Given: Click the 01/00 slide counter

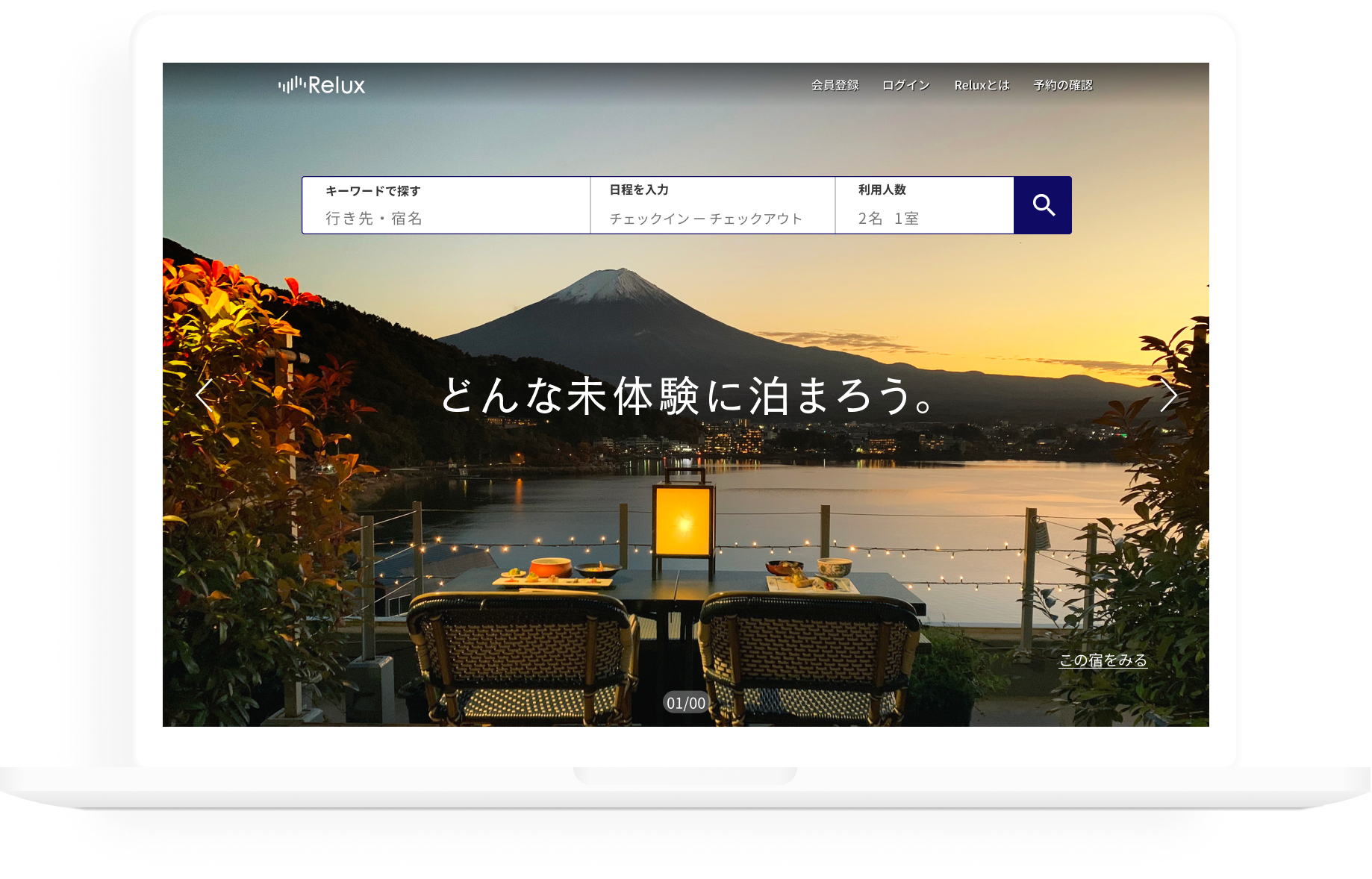Looking at the screenshot, I should [685, 703].
